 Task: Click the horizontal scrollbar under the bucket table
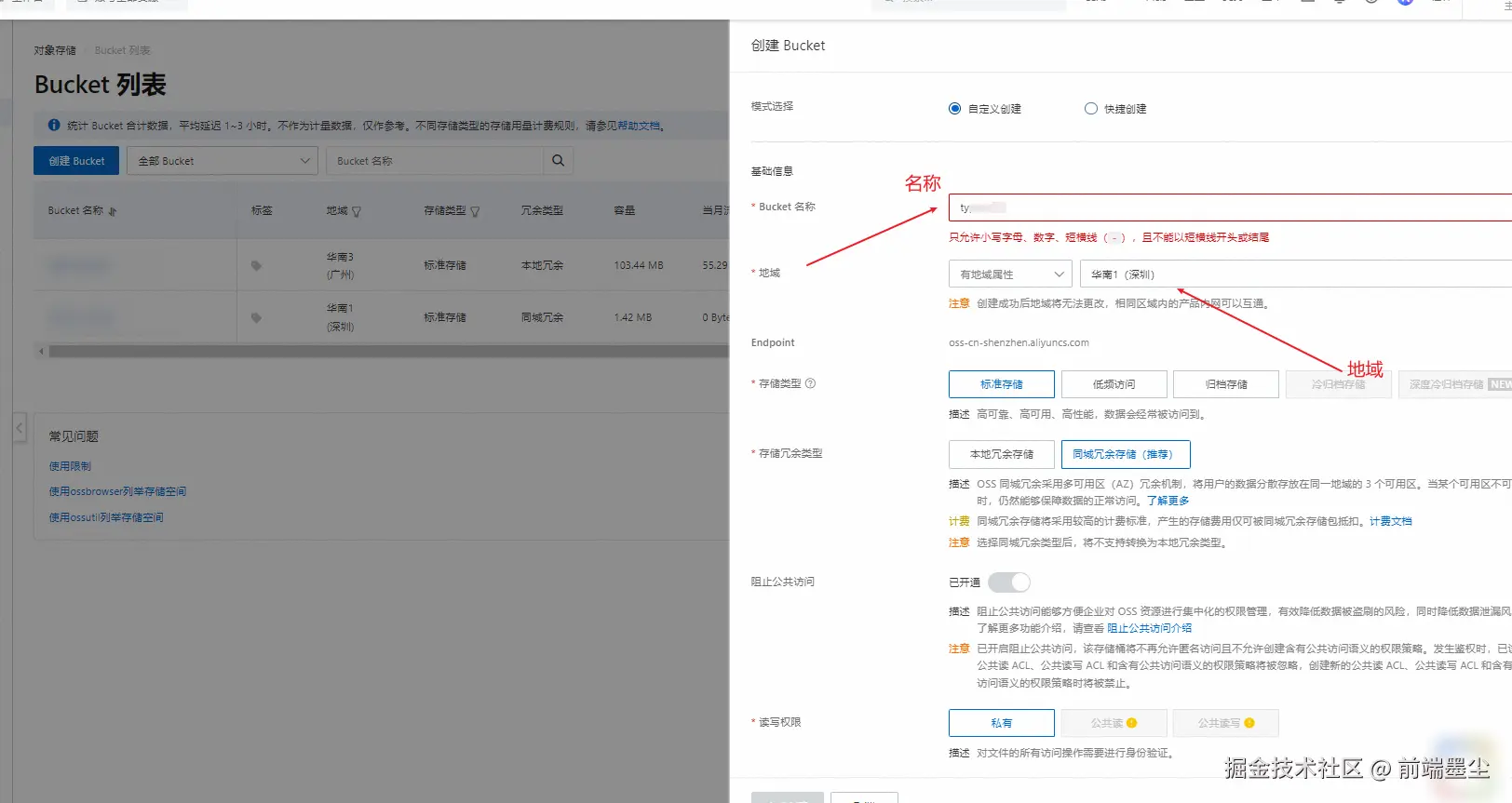coord(388,352)
